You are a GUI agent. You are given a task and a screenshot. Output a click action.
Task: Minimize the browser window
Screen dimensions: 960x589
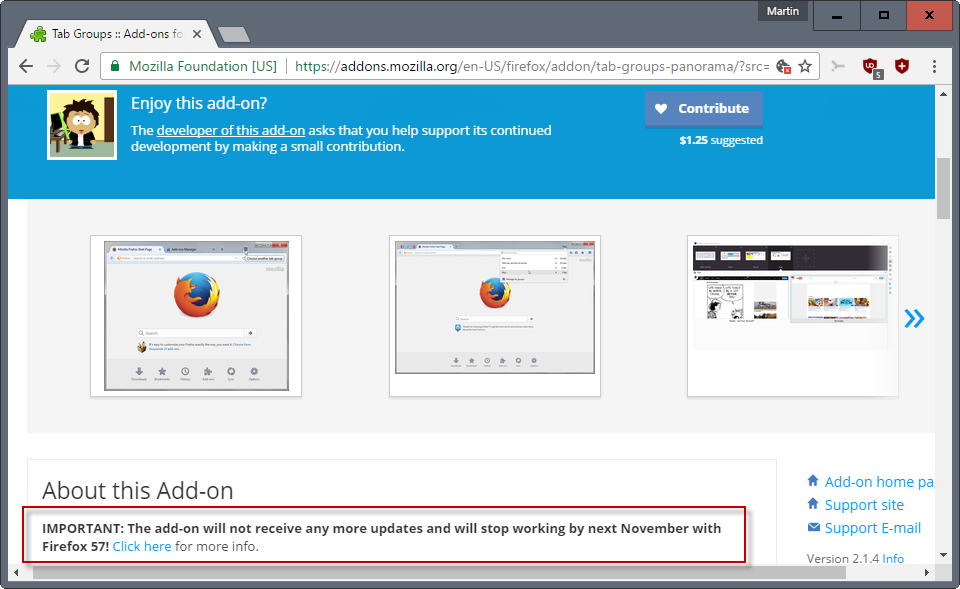(x=837, y=15)
